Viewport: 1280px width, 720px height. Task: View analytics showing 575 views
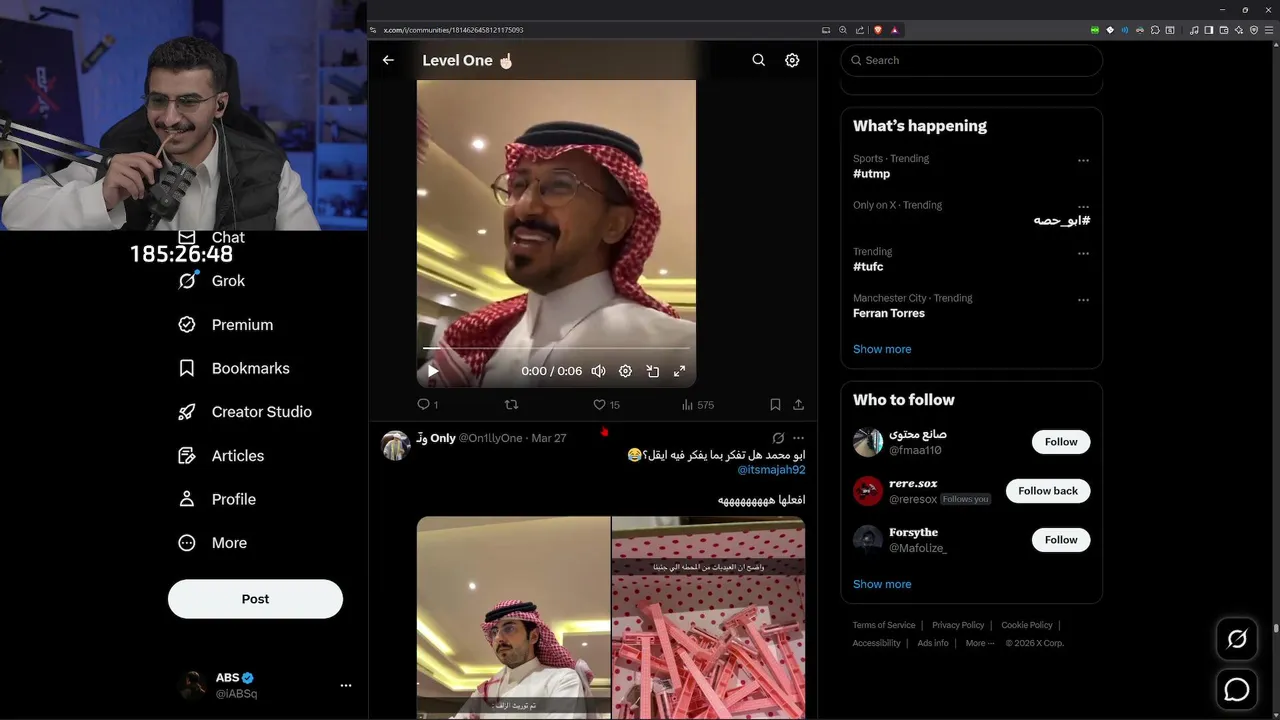point(697,405)
